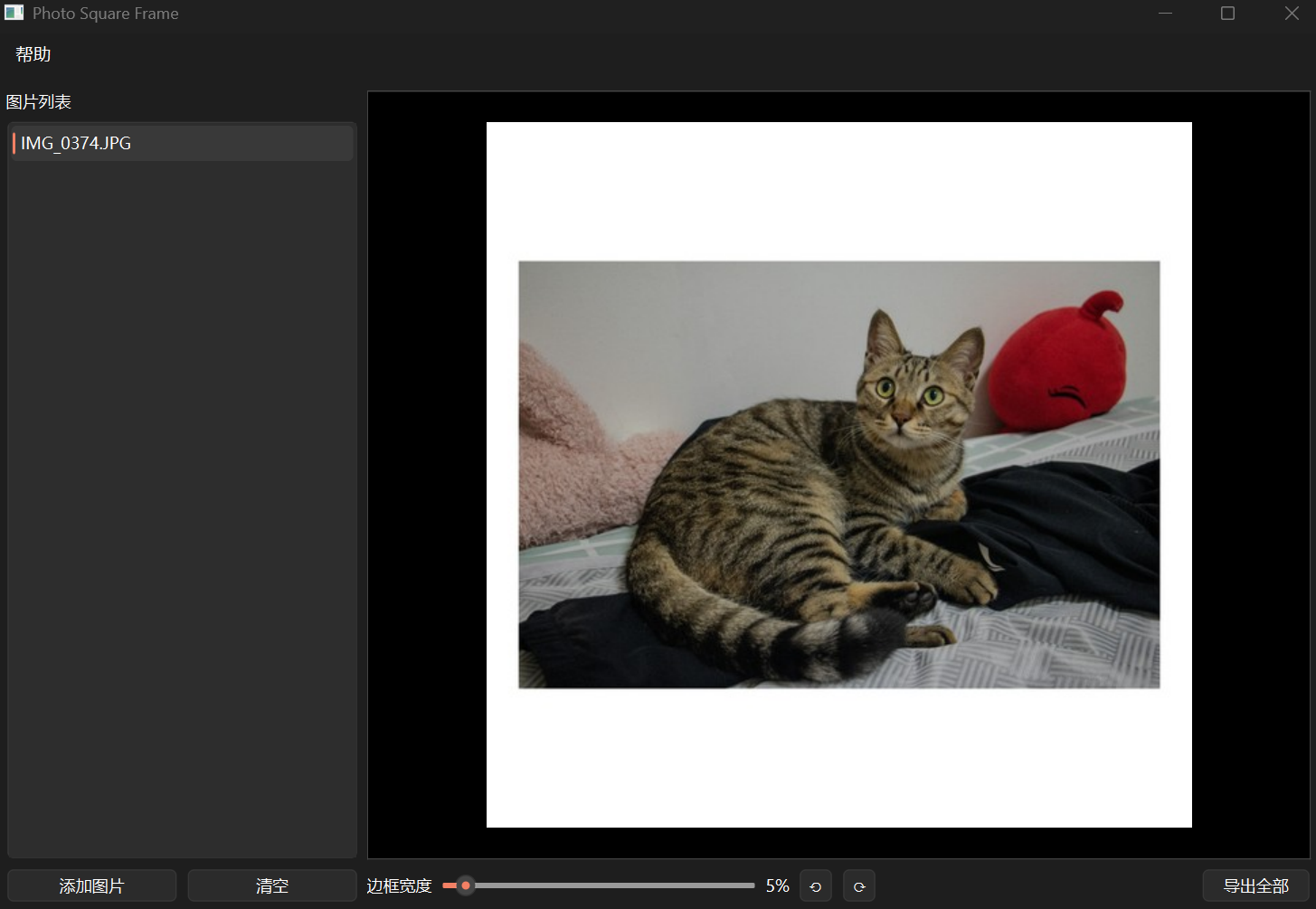The width and height of the screenshot is (1316, 909).
Task: Click the 添加图片 button
Action: tap(91, 886)
